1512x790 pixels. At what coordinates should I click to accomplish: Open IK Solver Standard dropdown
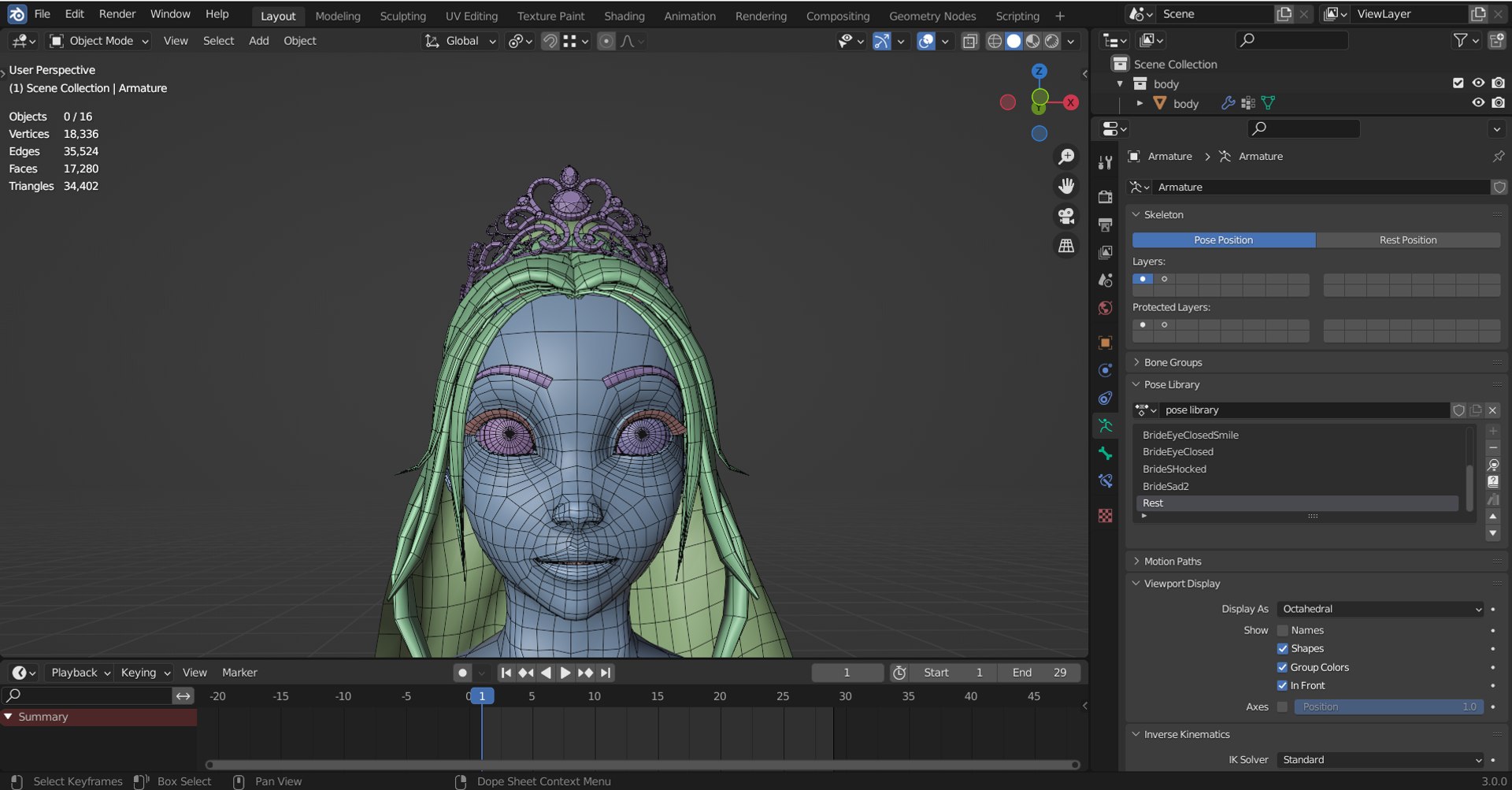(x=1380, y=760)
